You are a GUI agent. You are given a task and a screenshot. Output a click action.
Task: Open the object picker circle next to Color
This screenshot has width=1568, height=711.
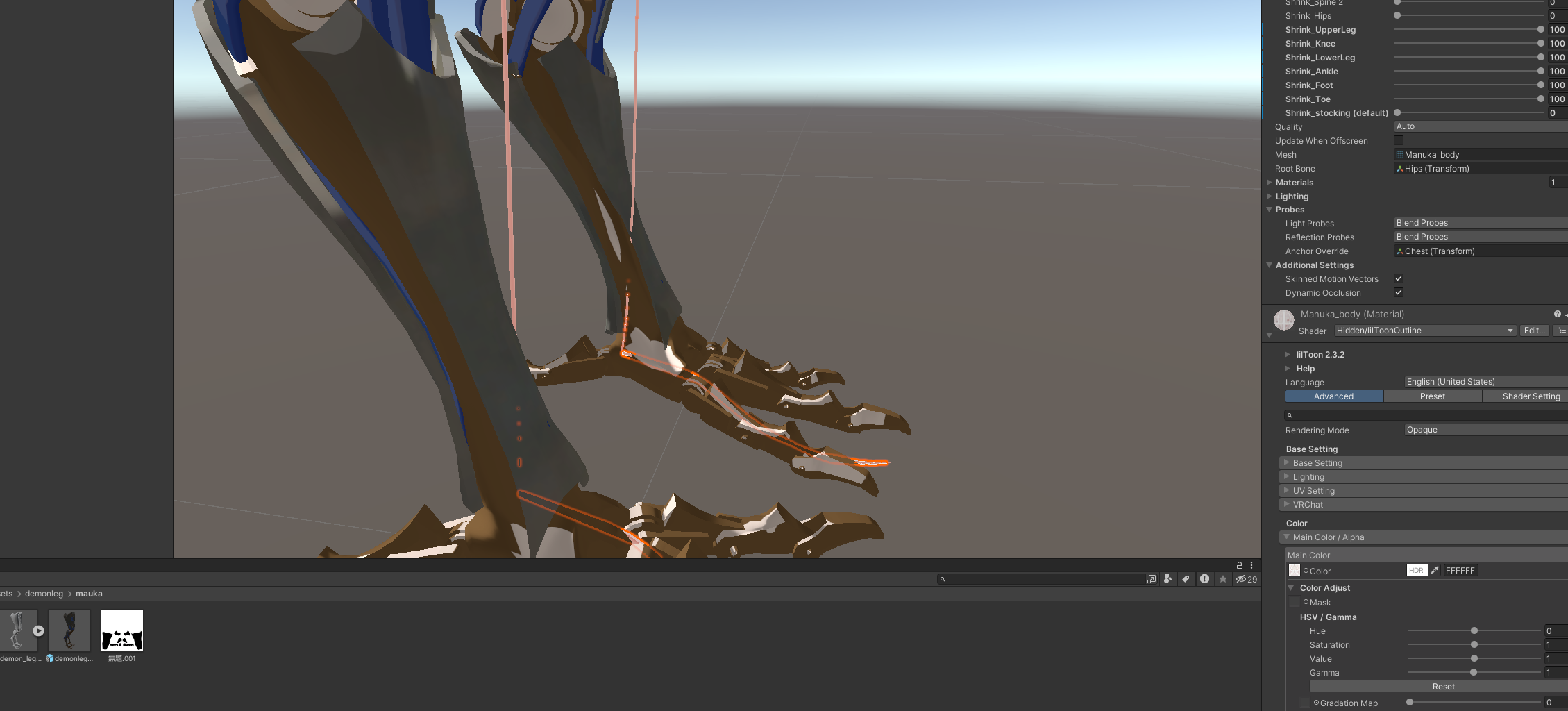coord(1306,571)
